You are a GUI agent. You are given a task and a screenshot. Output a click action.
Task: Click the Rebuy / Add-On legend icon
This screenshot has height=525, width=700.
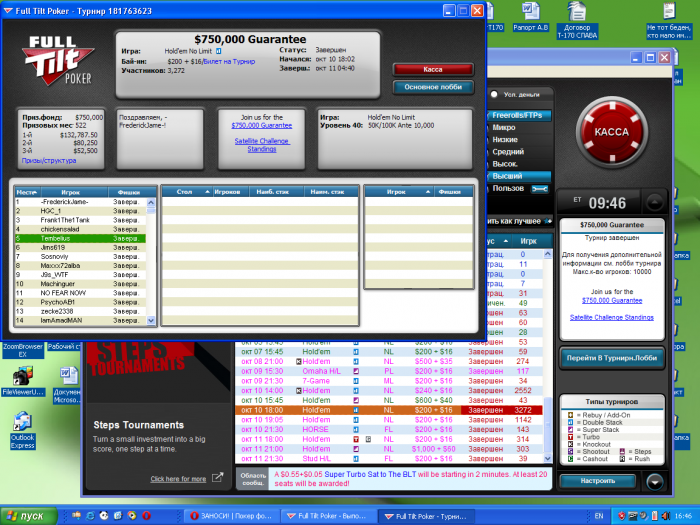click(x=571, y=415)
